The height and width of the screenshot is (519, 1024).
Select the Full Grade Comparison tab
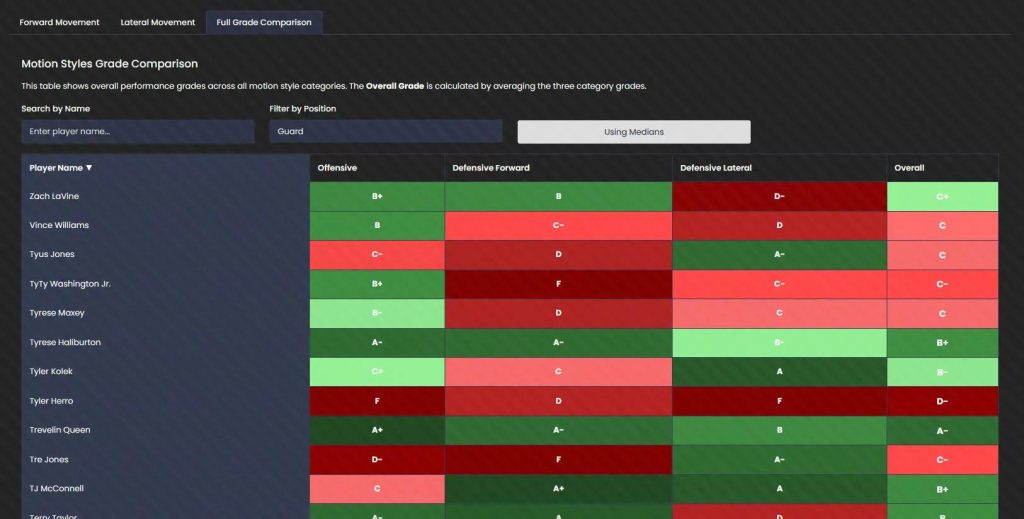point(264,22)
